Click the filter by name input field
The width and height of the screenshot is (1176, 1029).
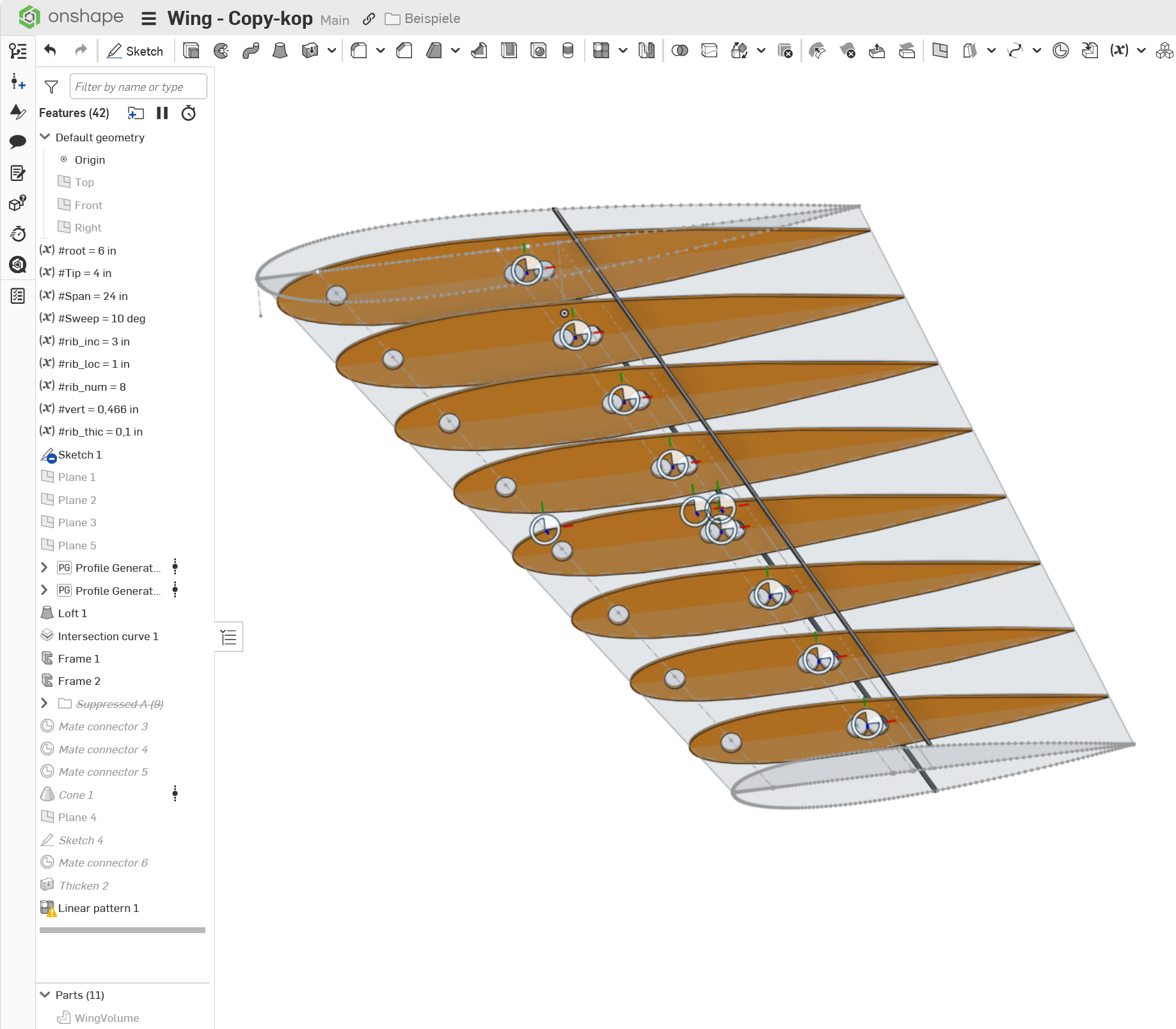pyautogui.click(x=138, y=86)
